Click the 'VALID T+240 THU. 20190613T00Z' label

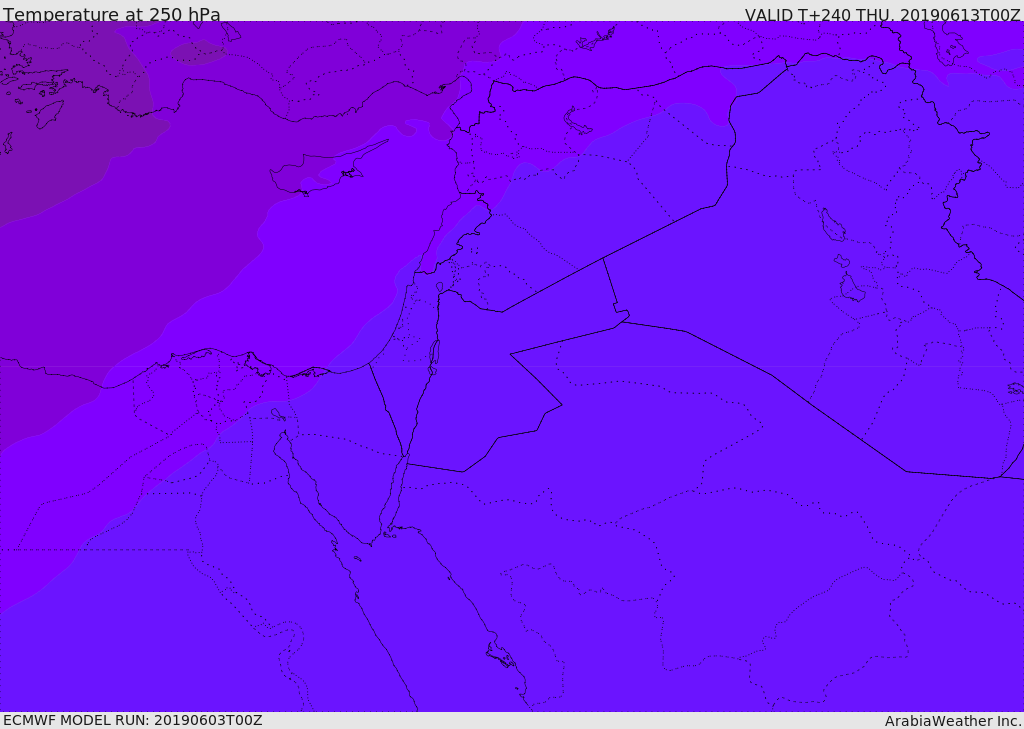882,15
